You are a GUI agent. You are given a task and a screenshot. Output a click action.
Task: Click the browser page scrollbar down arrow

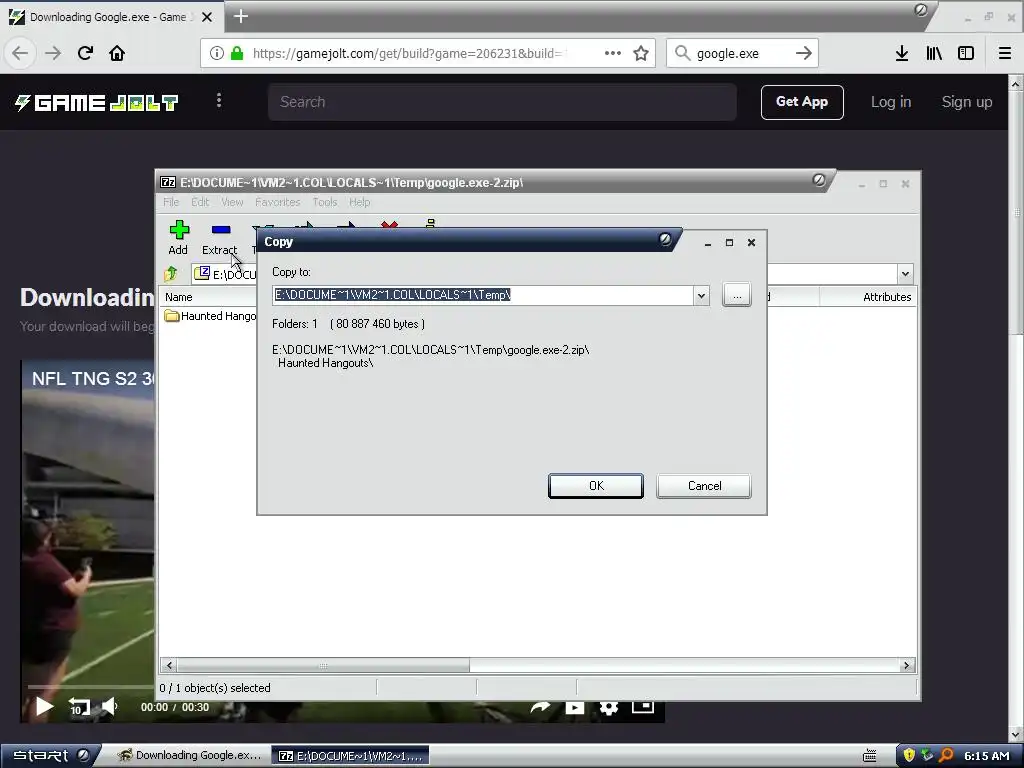1016,734
